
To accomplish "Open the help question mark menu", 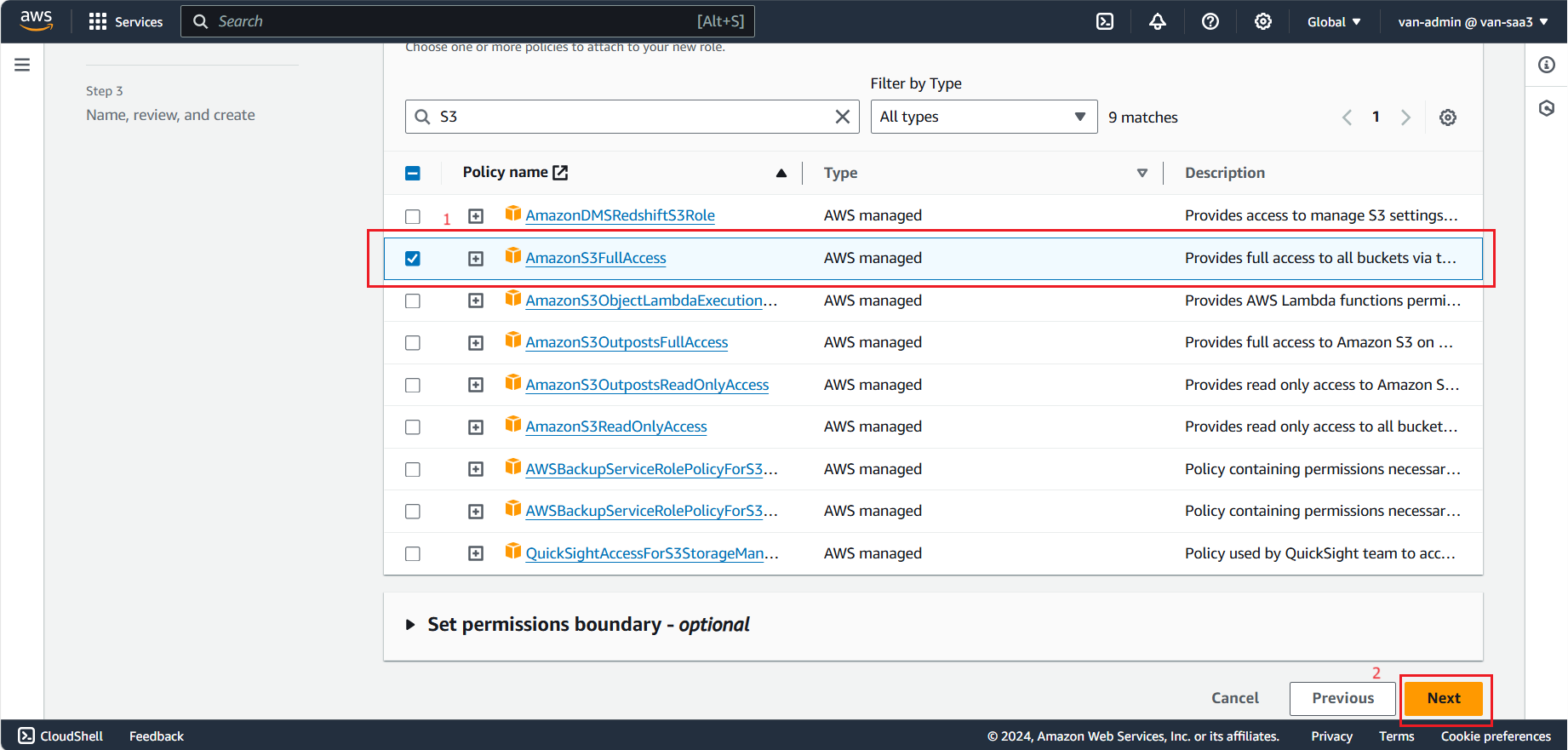I will point(1210,21).
